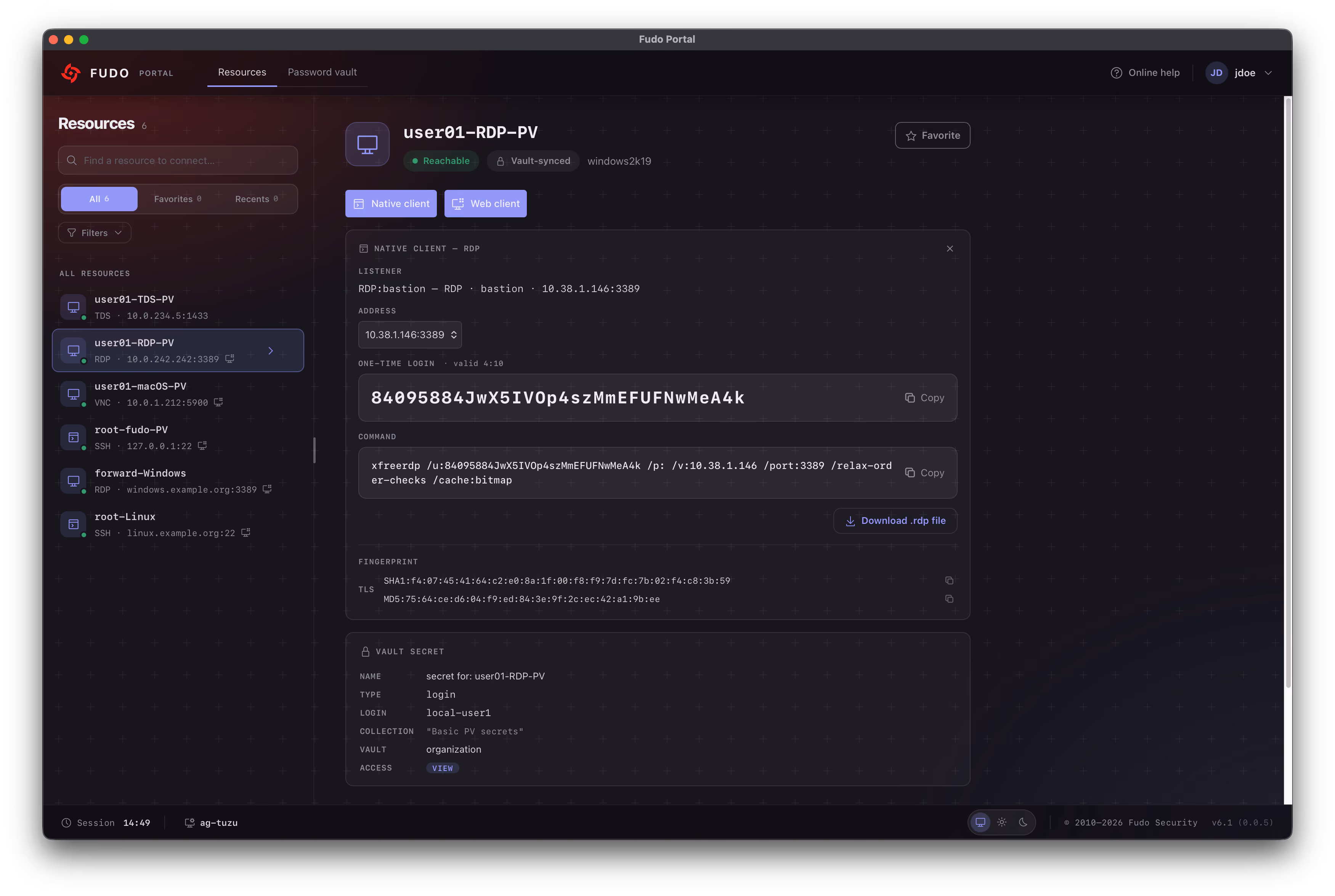Copy the xfreerdp command
The image size is (1335, 896).
click(924, 472)
